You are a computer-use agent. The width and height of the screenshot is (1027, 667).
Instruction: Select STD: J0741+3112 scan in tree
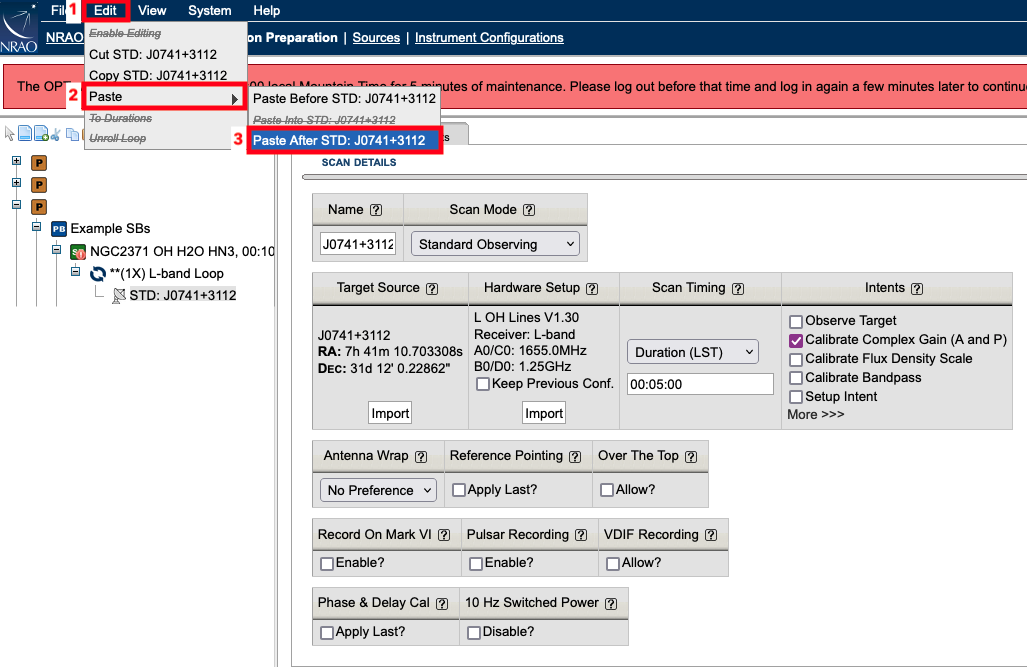pos(182,295)
